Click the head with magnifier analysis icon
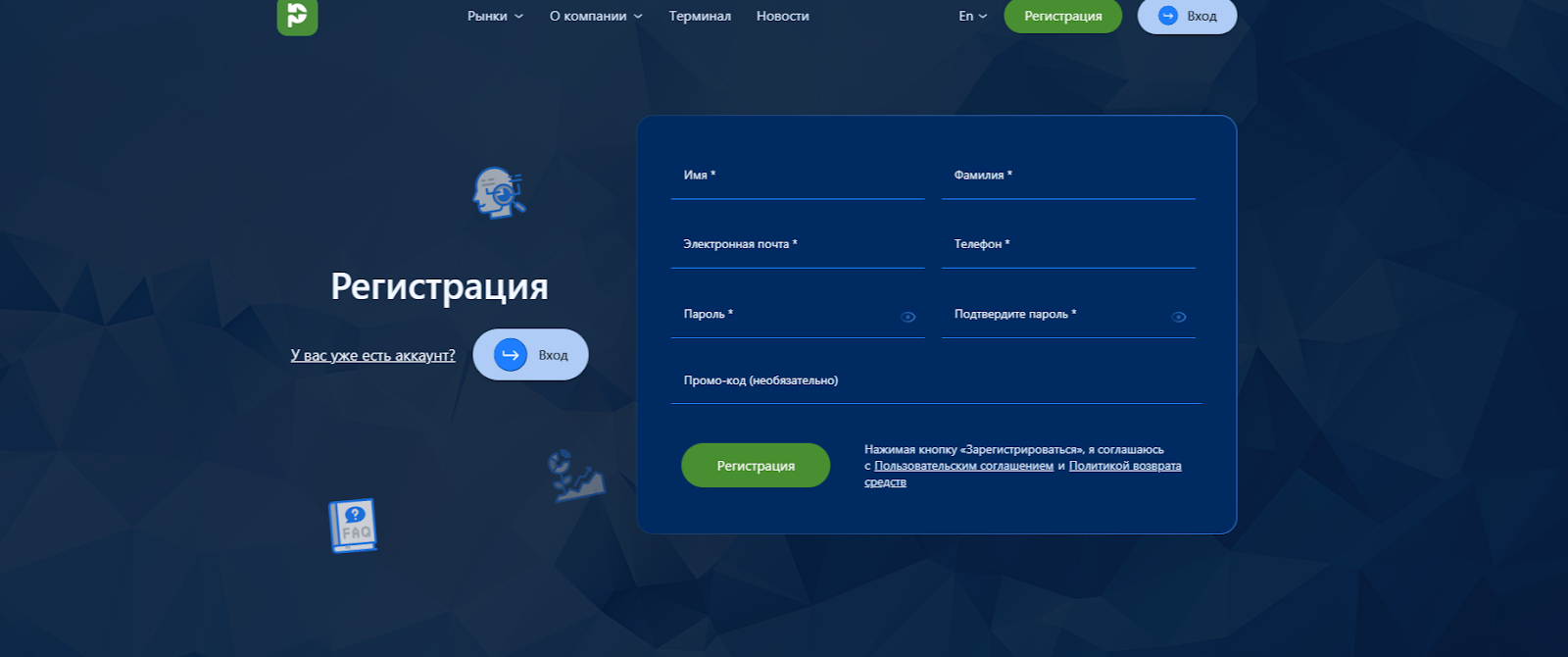Screen dimensions: 1568x657 [x=500, y=192]
